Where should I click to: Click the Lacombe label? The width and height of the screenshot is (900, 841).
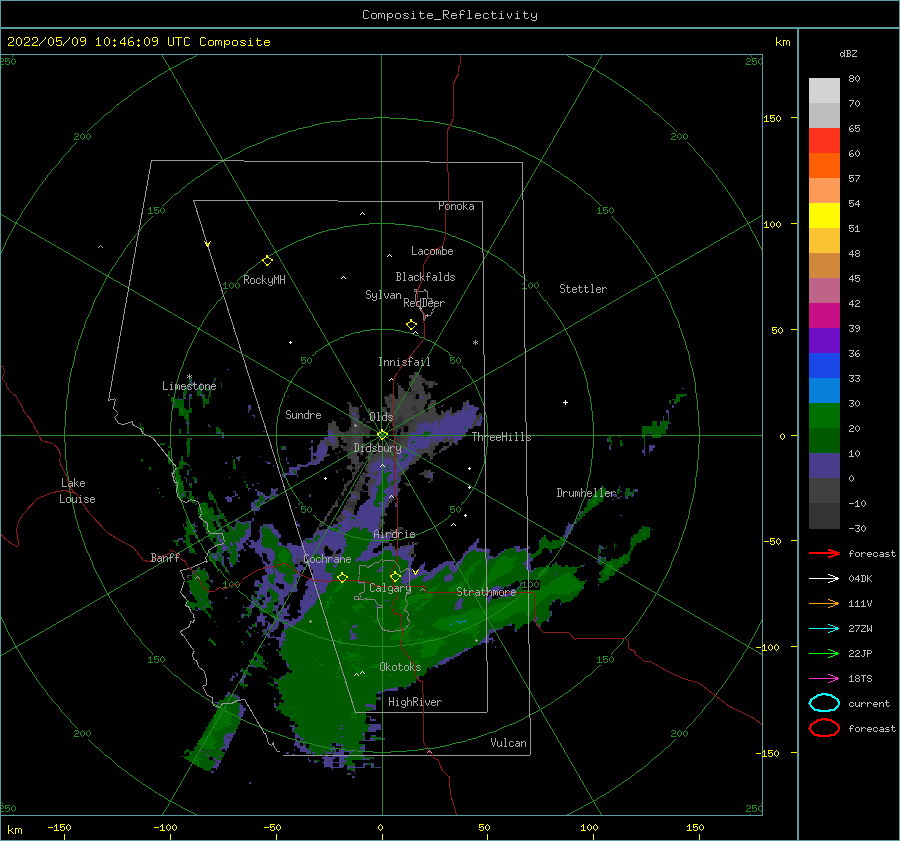coord(432,251)
